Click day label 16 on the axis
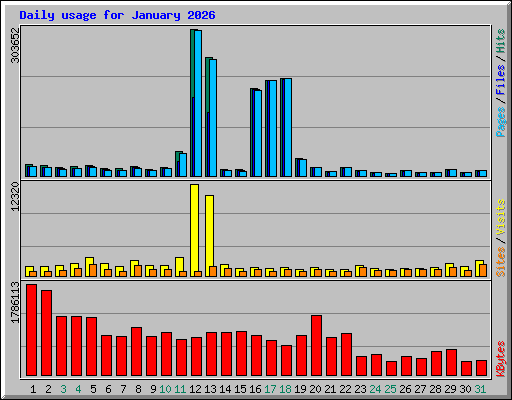The image size is (512, 400). click(255, 389)
